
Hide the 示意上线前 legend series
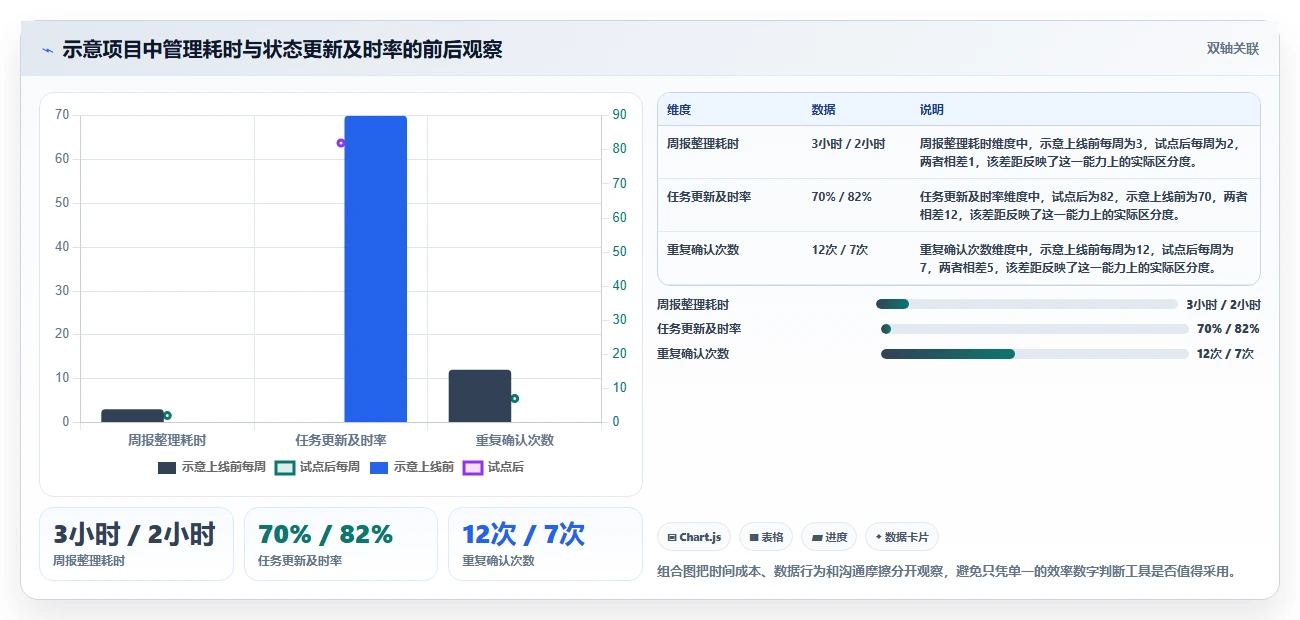coord(412,467)
